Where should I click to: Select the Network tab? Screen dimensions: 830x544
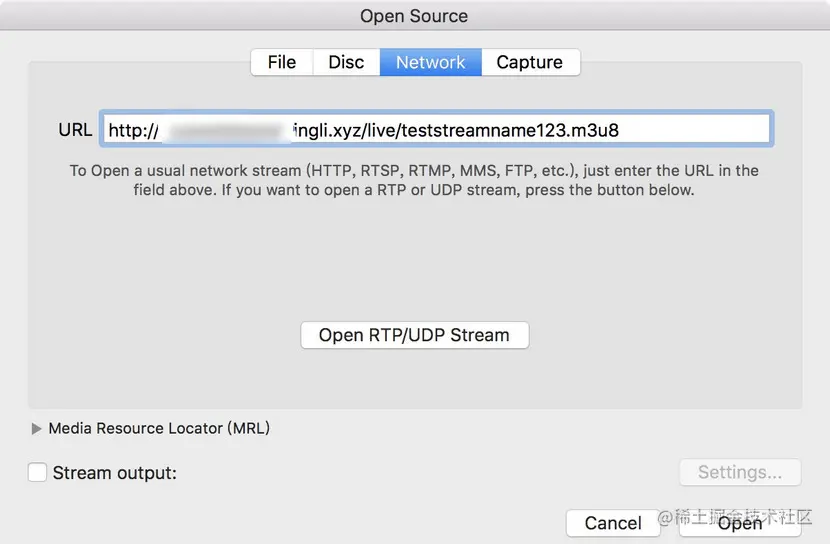pyautogui.click(x=430, y=62)
